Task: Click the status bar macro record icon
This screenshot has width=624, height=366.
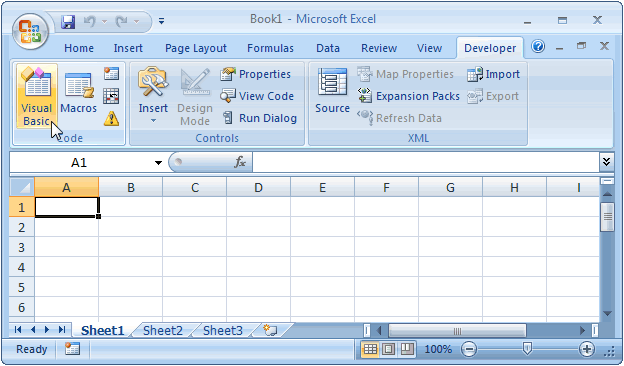Action: (x=72, y=349)
